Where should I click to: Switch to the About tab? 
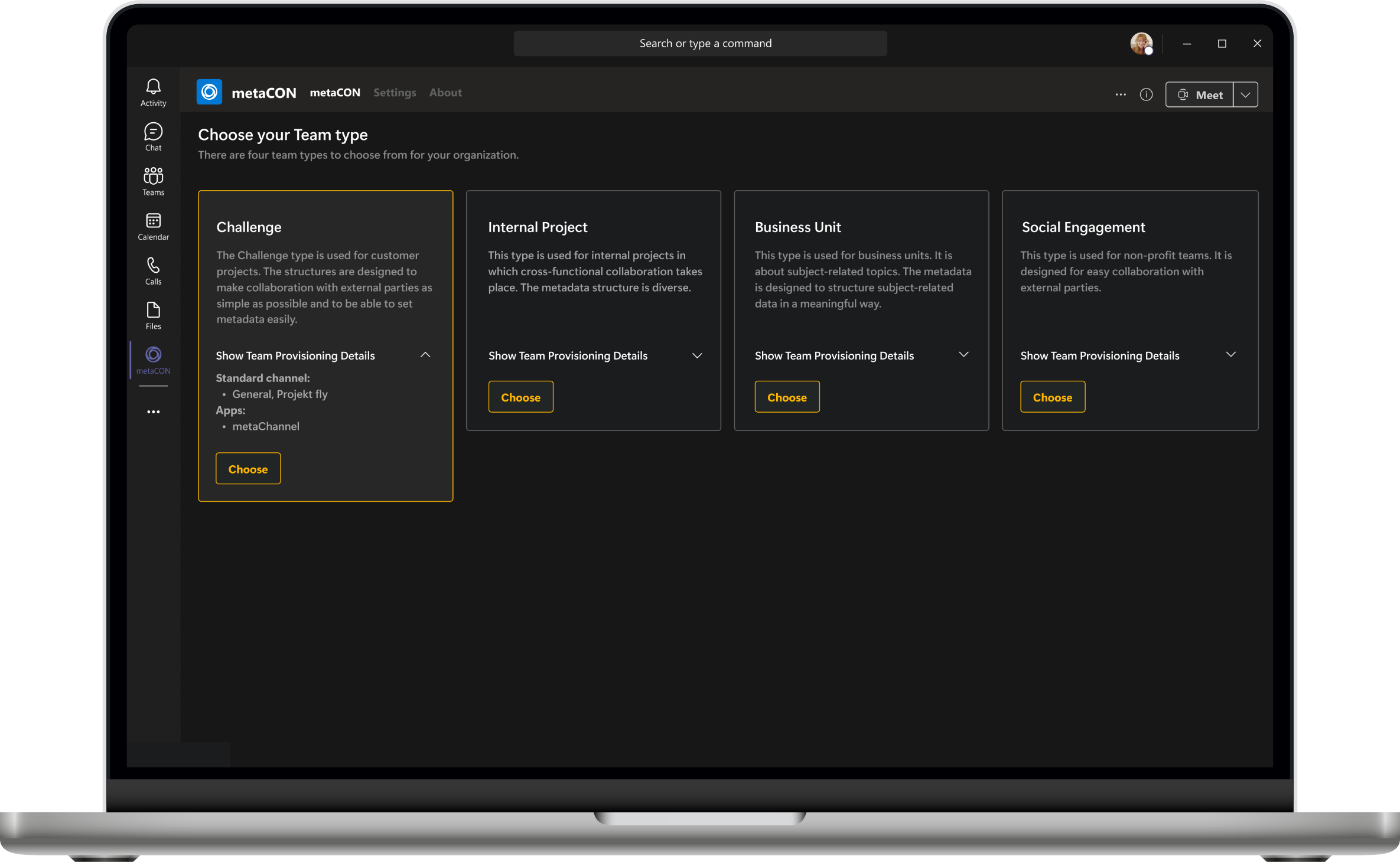click(x=445, y=93)
